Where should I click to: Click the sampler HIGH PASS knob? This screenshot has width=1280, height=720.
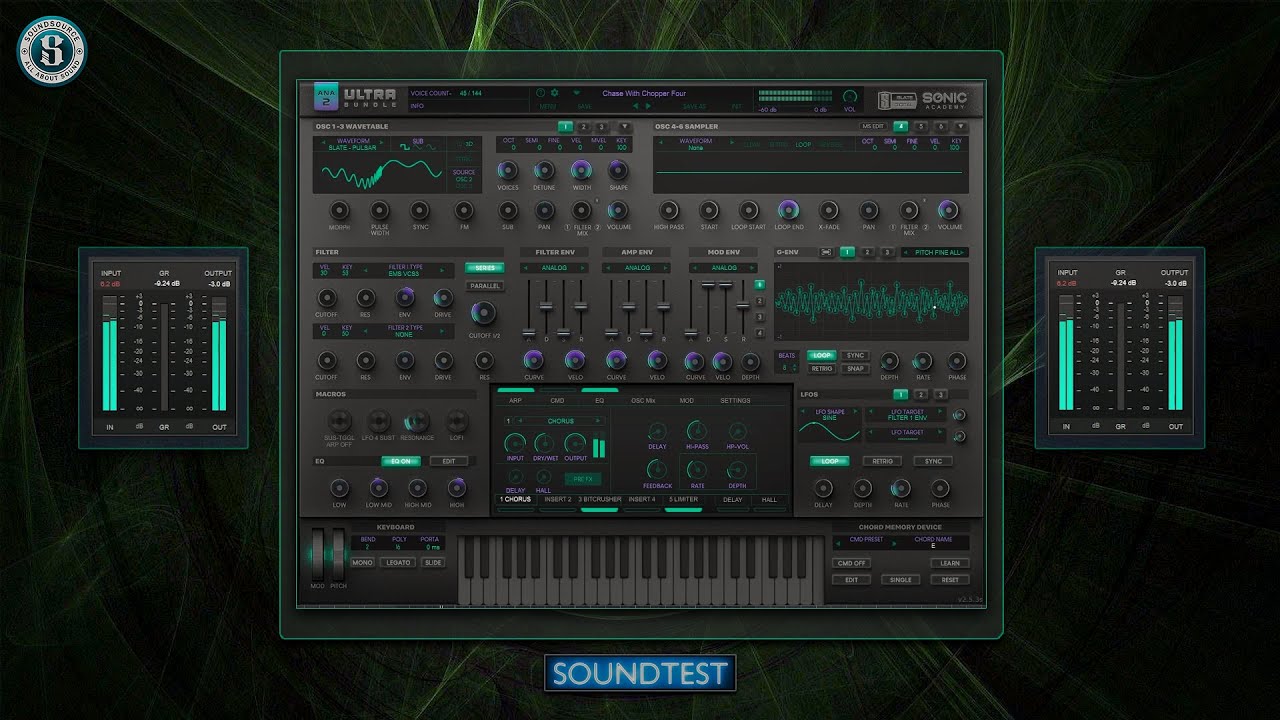click(668, 210)
